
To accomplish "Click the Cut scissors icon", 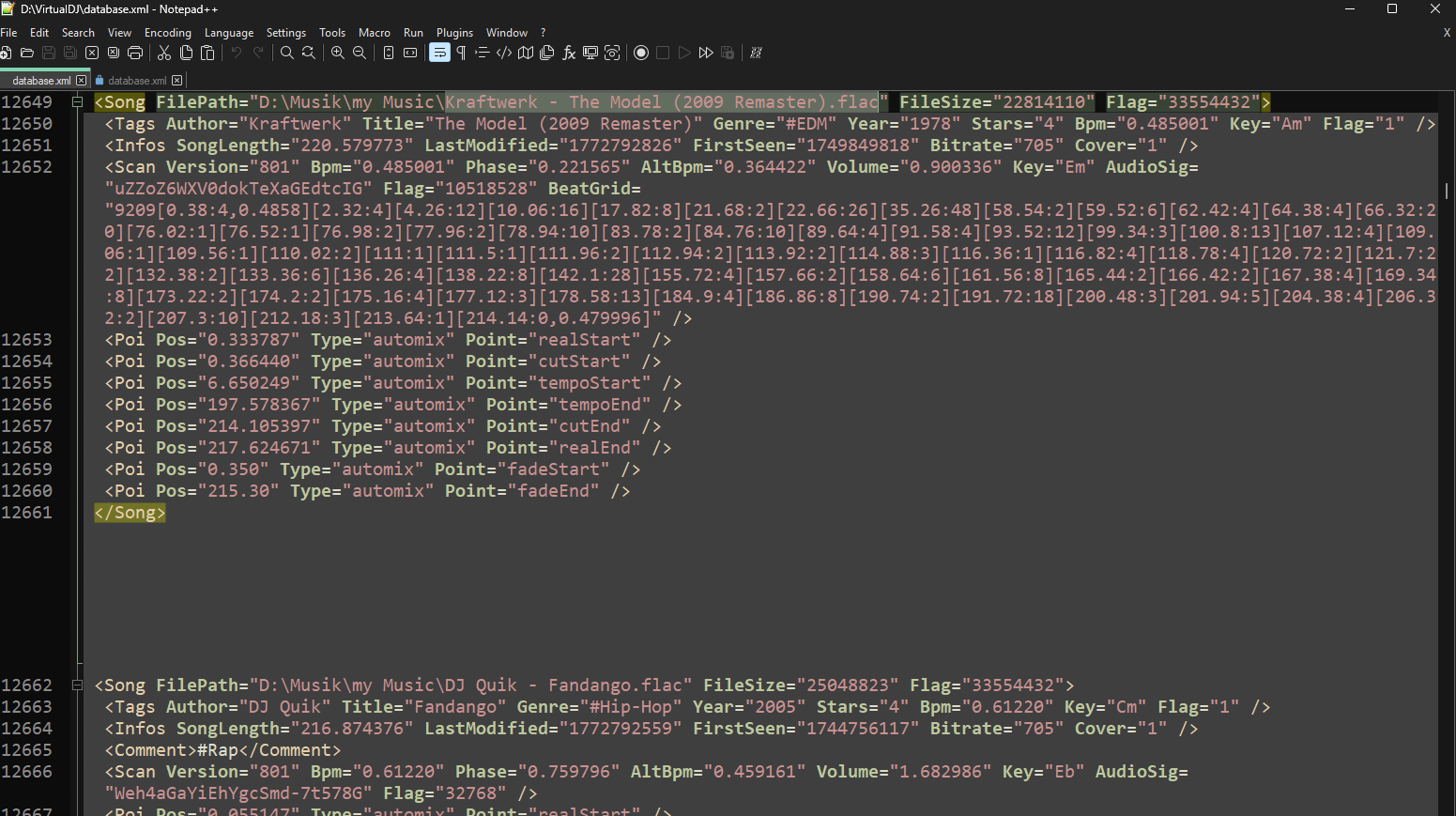I will pos(164,54).
